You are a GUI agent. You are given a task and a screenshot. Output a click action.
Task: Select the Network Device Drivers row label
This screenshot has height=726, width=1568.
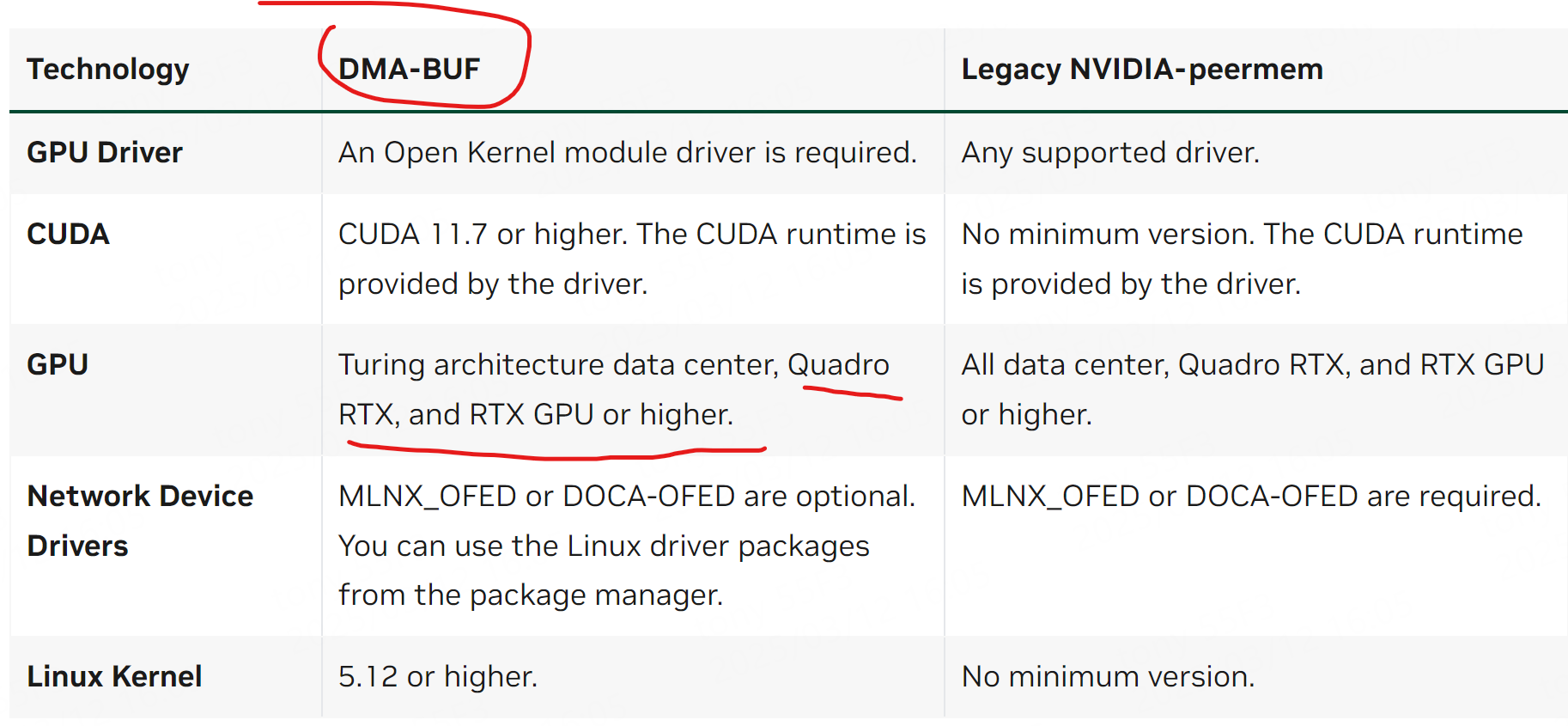pos(140,521)
